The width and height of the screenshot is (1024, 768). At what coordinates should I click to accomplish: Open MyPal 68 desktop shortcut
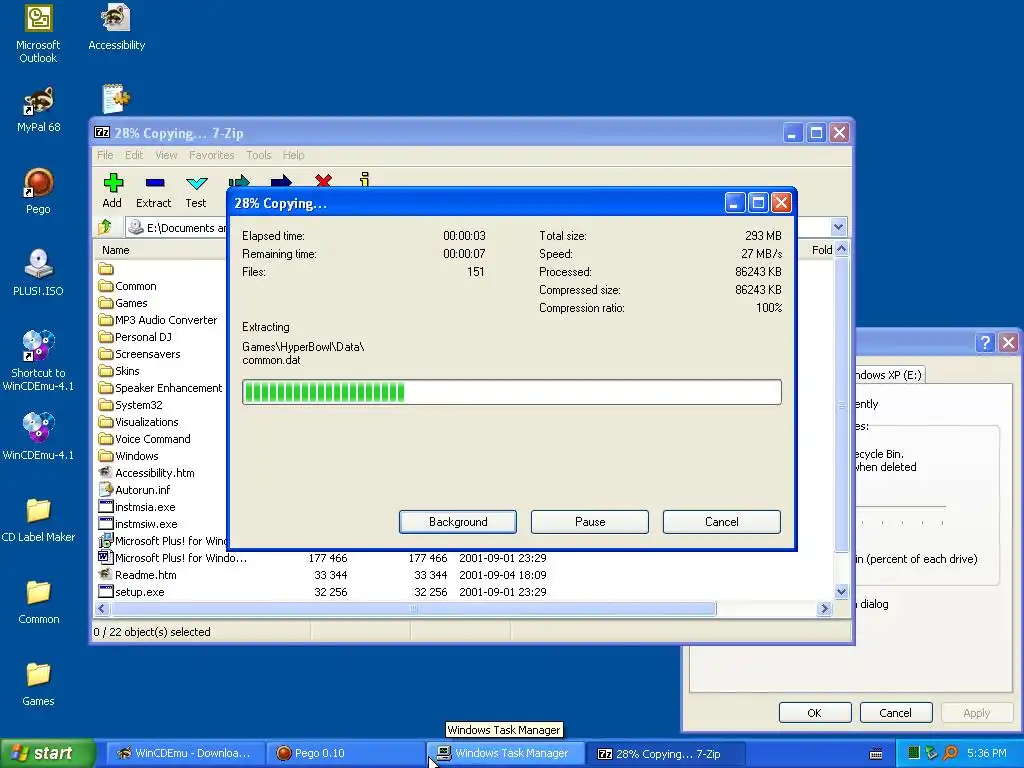coord(38,109)
